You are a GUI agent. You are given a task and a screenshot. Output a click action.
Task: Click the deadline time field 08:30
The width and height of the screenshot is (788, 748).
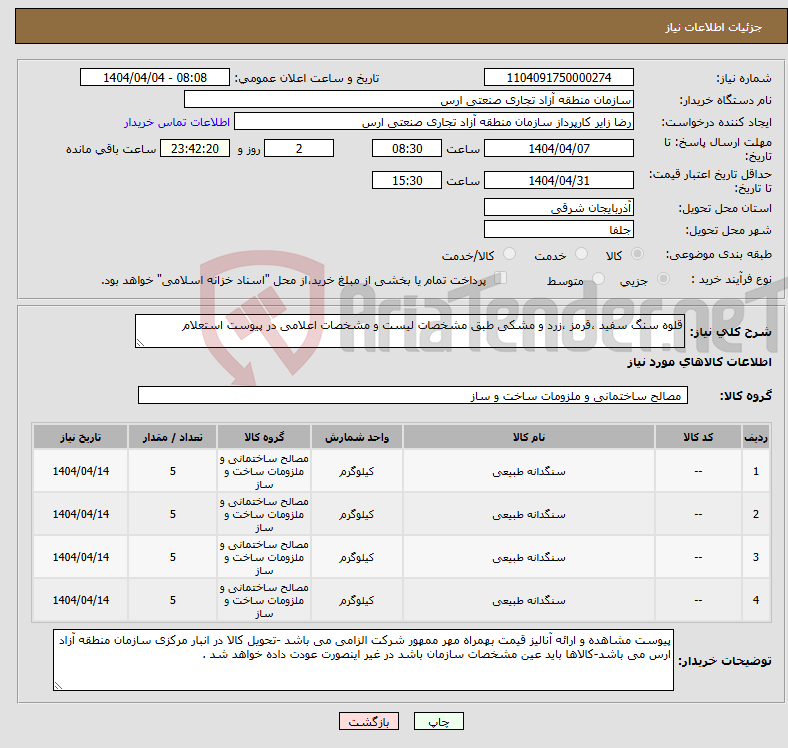coord(407,148)
